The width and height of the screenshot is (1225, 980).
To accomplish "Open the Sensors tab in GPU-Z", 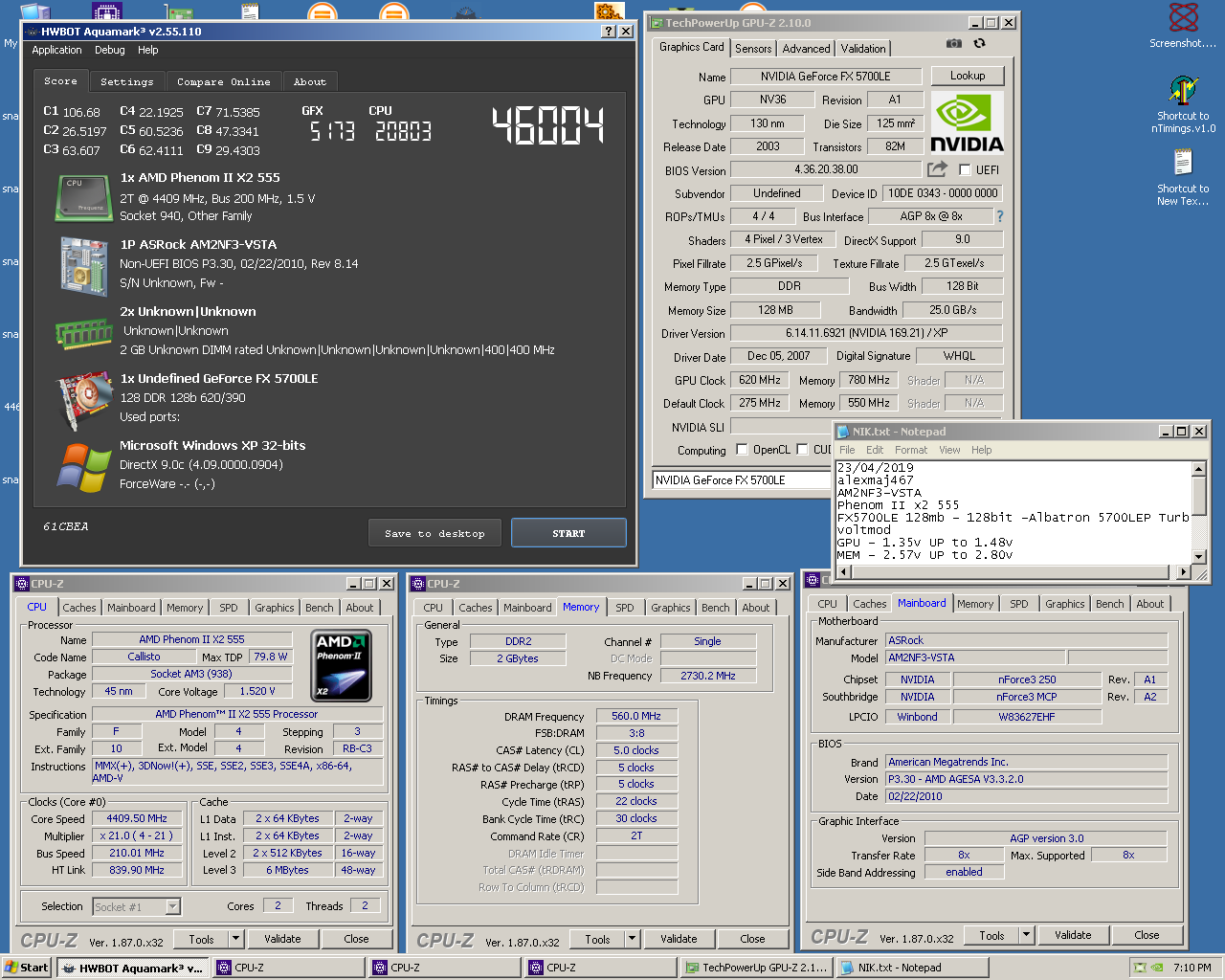I will 753,49.
